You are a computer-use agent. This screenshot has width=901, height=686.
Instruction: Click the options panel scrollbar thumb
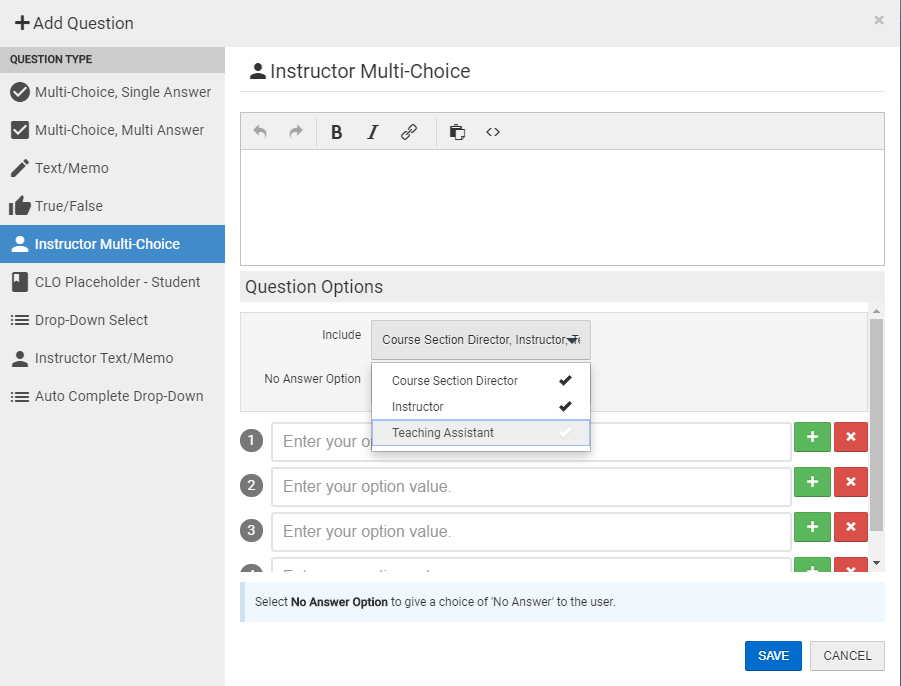[876, 425]
